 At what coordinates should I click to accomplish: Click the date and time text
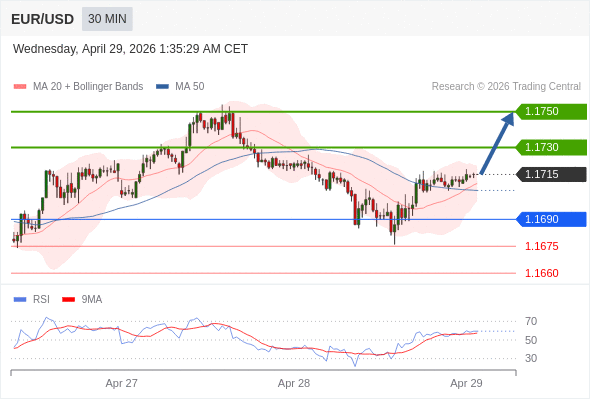coord(130,49)
